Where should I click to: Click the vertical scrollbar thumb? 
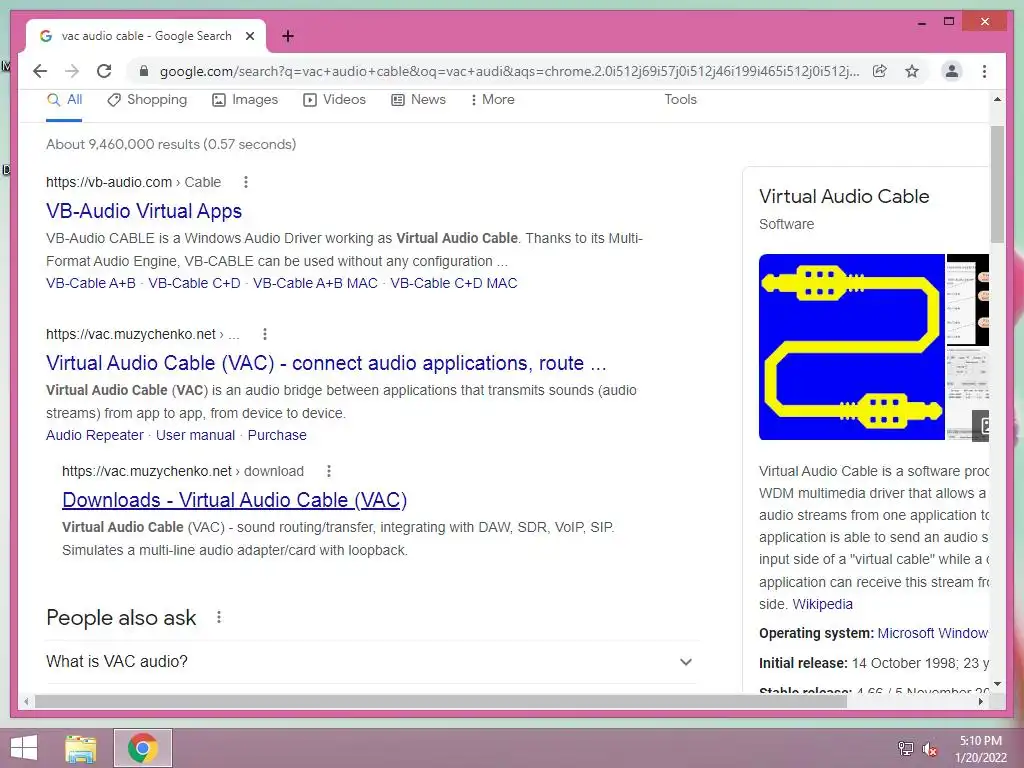click(x=997, y=184)
